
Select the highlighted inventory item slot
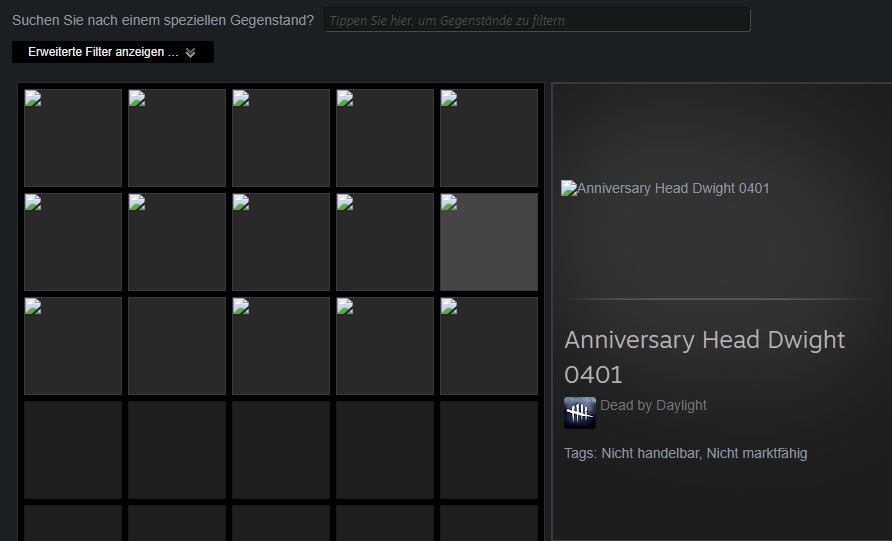coord(489,242)
